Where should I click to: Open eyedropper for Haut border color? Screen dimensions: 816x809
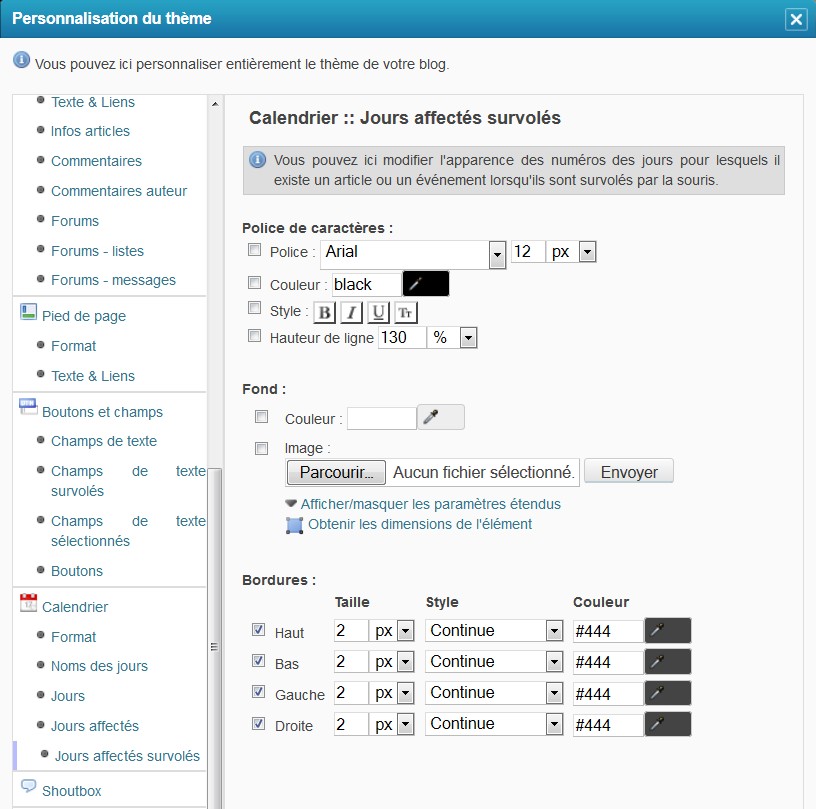click(x=667, y=630)
